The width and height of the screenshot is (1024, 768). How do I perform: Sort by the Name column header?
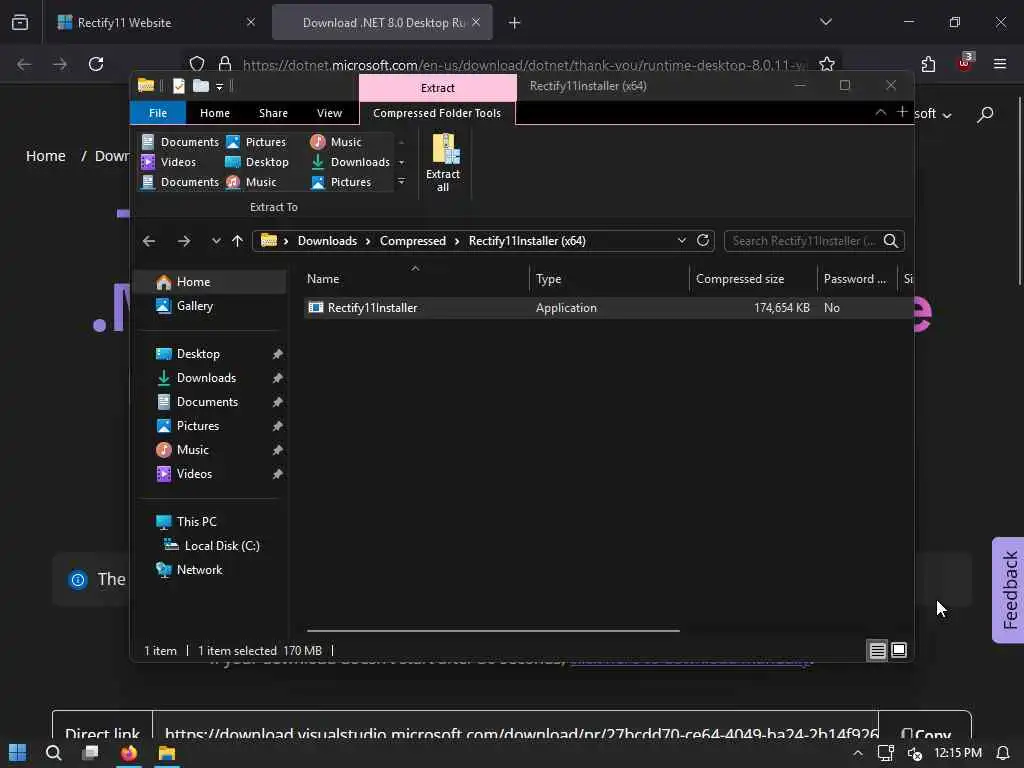coord(416,279)
